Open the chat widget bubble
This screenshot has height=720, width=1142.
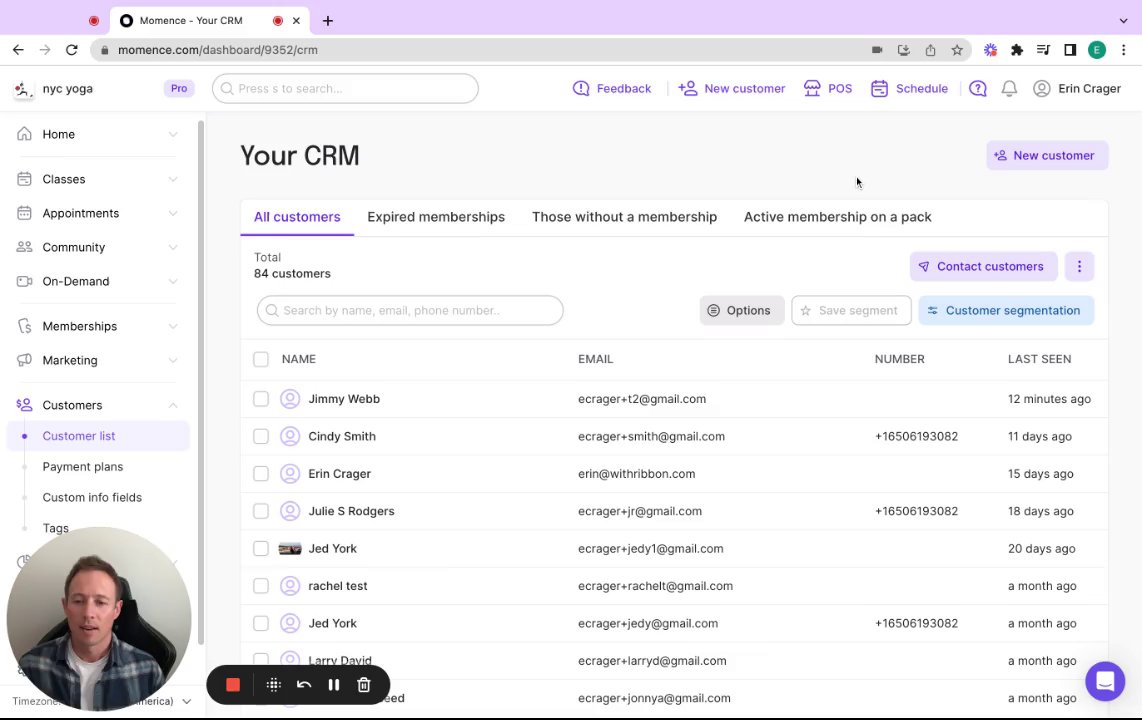tap(1105, 681)
